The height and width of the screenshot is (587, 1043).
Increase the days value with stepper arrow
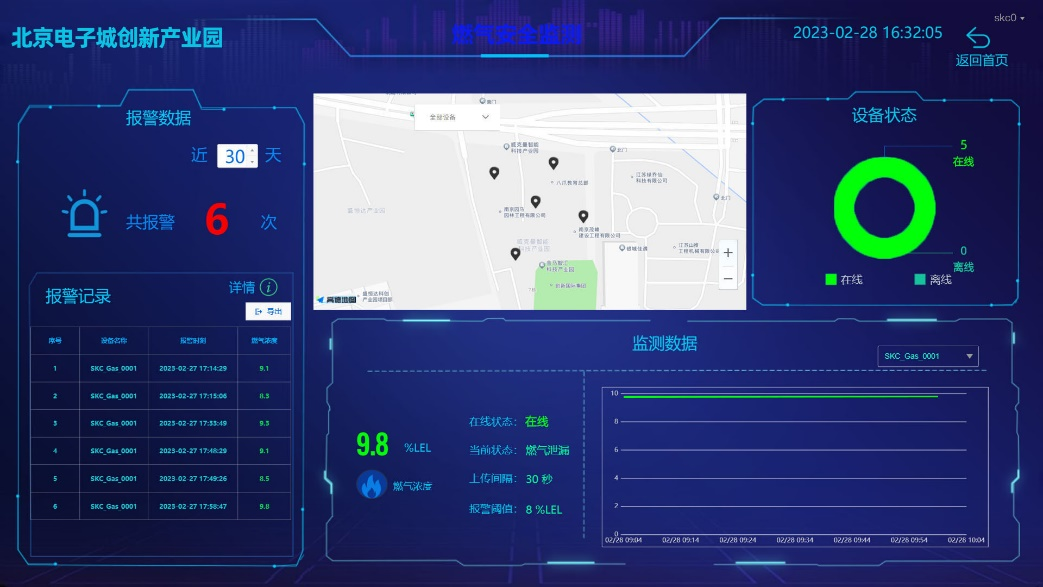(x=252, y=151)
